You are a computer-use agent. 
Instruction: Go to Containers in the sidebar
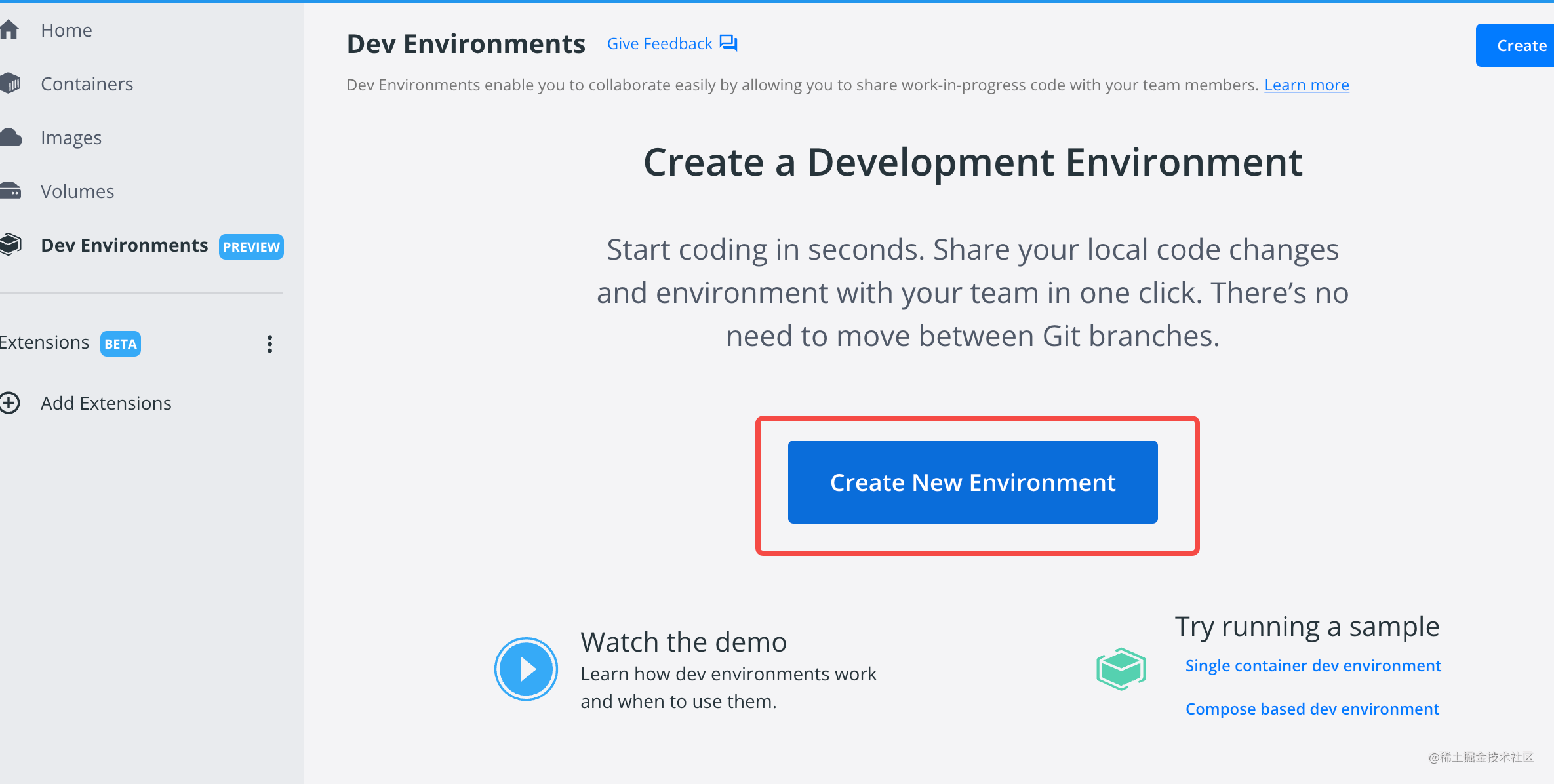point(87,84)
